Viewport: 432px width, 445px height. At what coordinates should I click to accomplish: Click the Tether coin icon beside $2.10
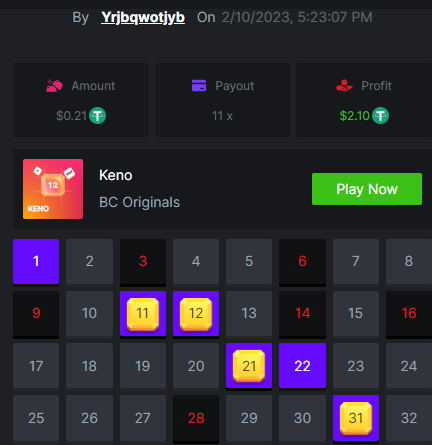point(380,116)
